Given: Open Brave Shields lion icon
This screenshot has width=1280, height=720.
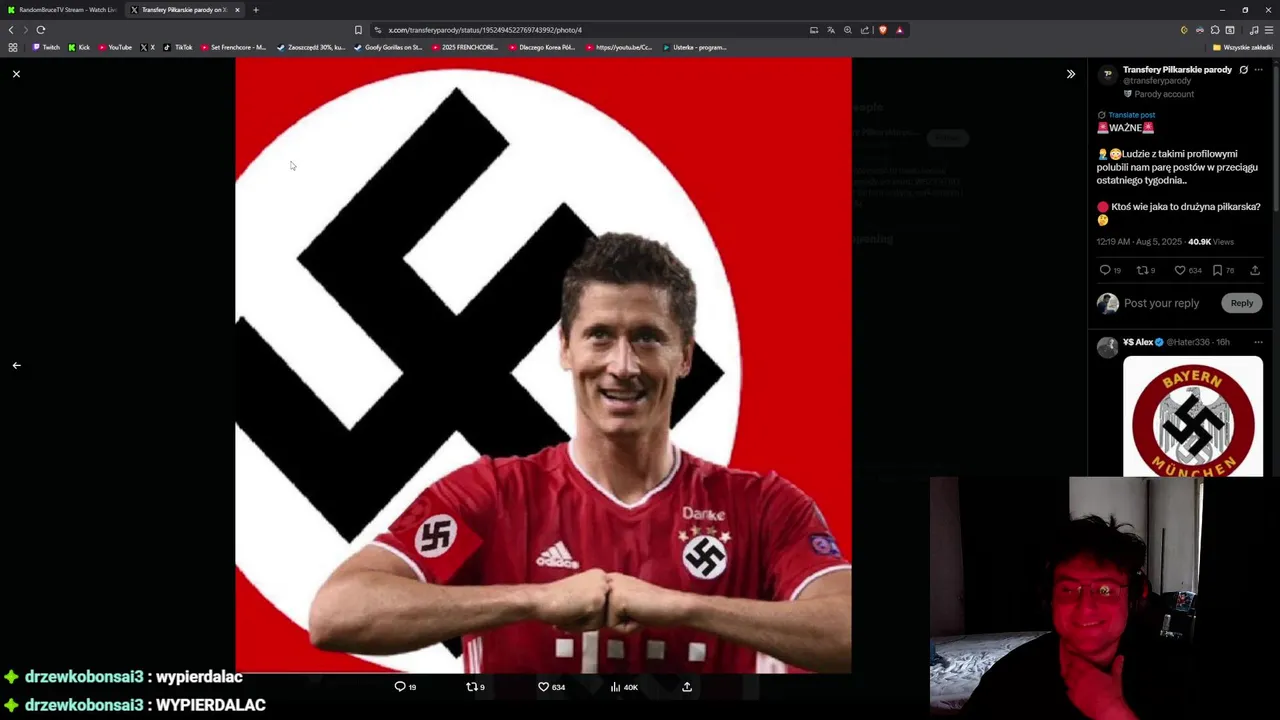Looking at the screenshot, I should [882, 30].
